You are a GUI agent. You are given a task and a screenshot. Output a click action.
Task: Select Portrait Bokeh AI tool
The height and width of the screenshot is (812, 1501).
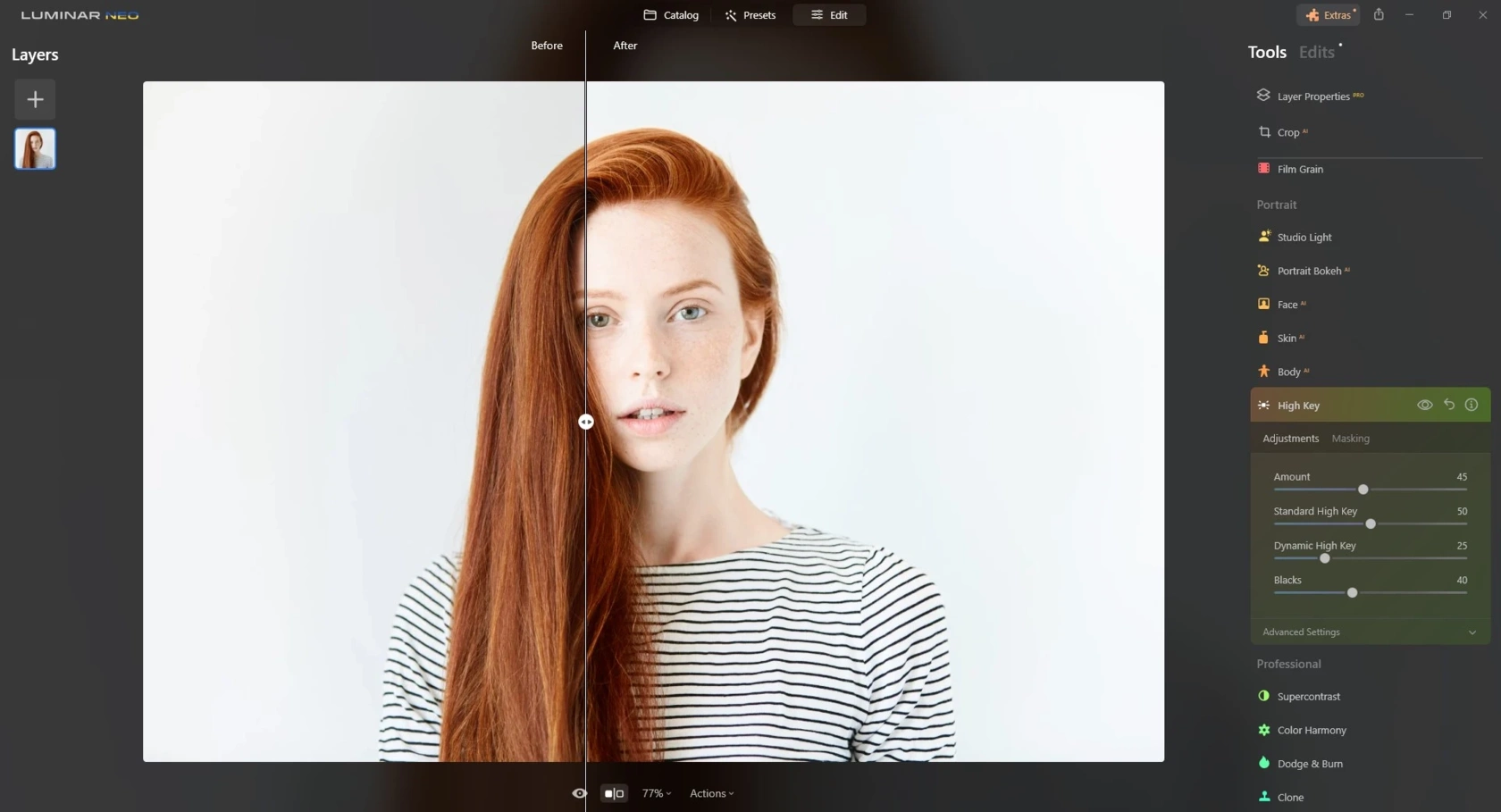pos(1310,270)
